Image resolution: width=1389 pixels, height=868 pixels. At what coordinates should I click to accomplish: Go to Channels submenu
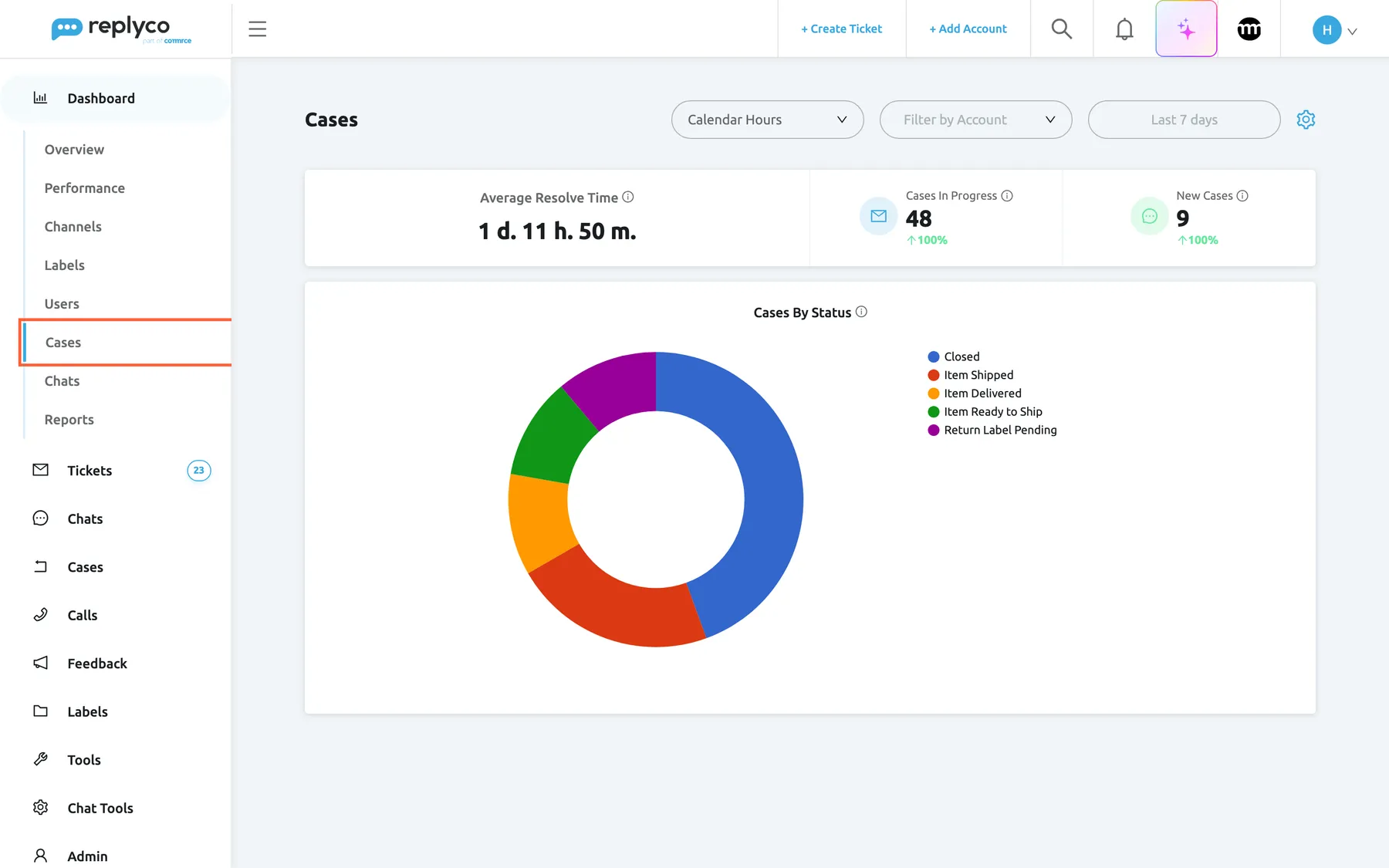[73, 227]
